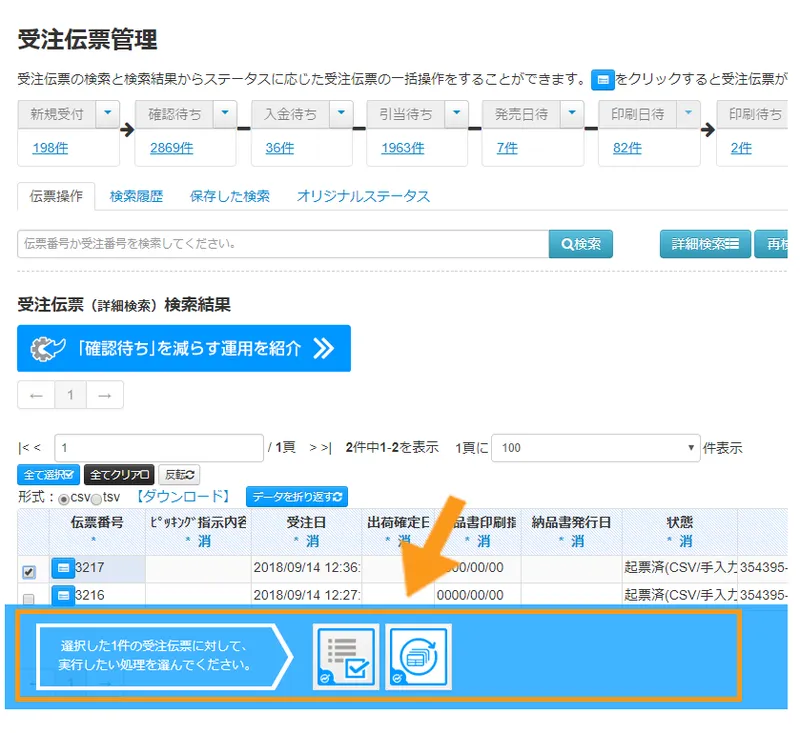Expand 発売日待 status dropdown arrow
This screenshot has width=800, height=733.
pyautogui.click(x=572, y=113)
